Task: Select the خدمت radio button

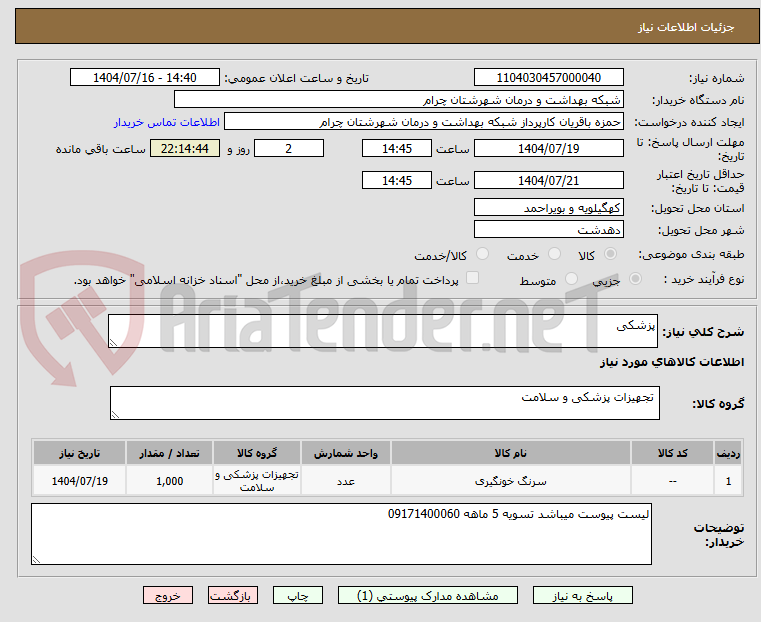Action: pos(554,254)
